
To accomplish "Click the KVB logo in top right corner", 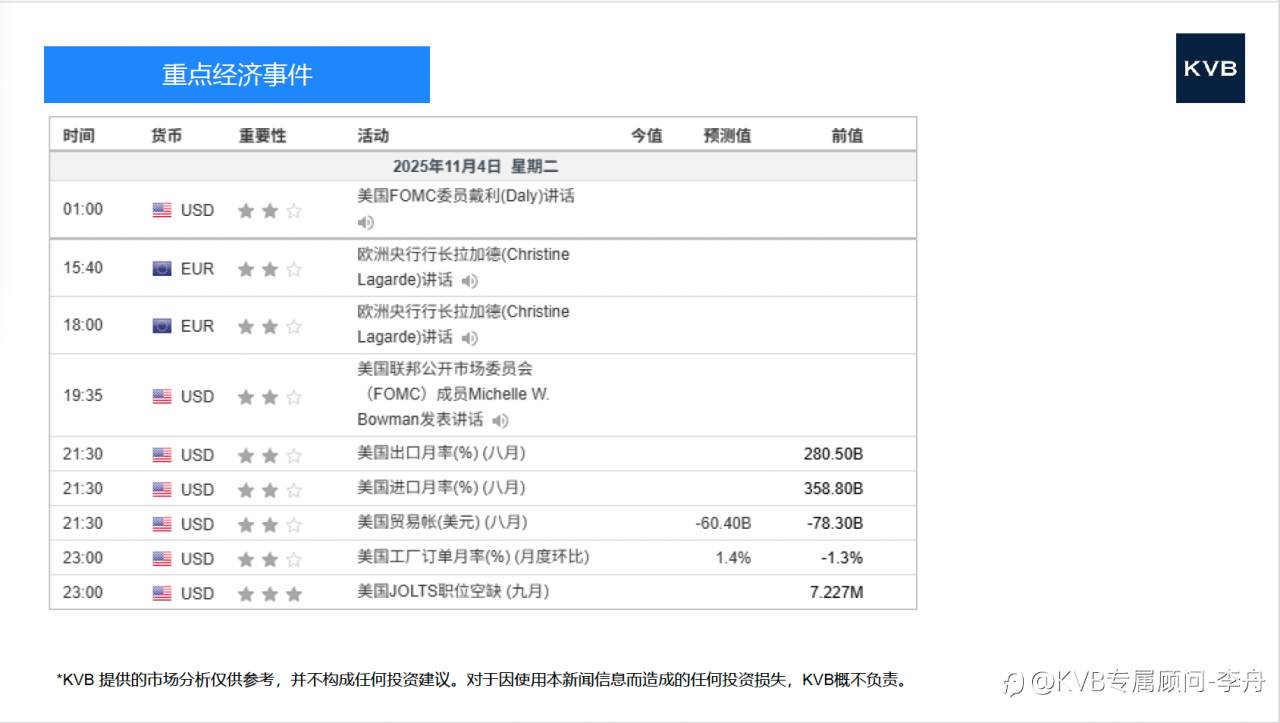I will pyautogui.click(x=1210, y=69).
